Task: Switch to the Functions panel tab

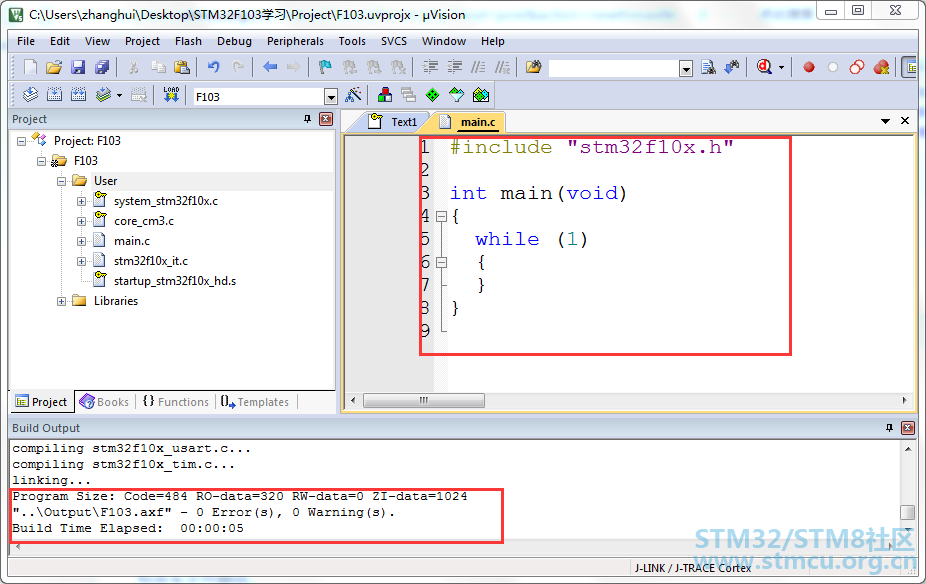Action: (176, 402)
